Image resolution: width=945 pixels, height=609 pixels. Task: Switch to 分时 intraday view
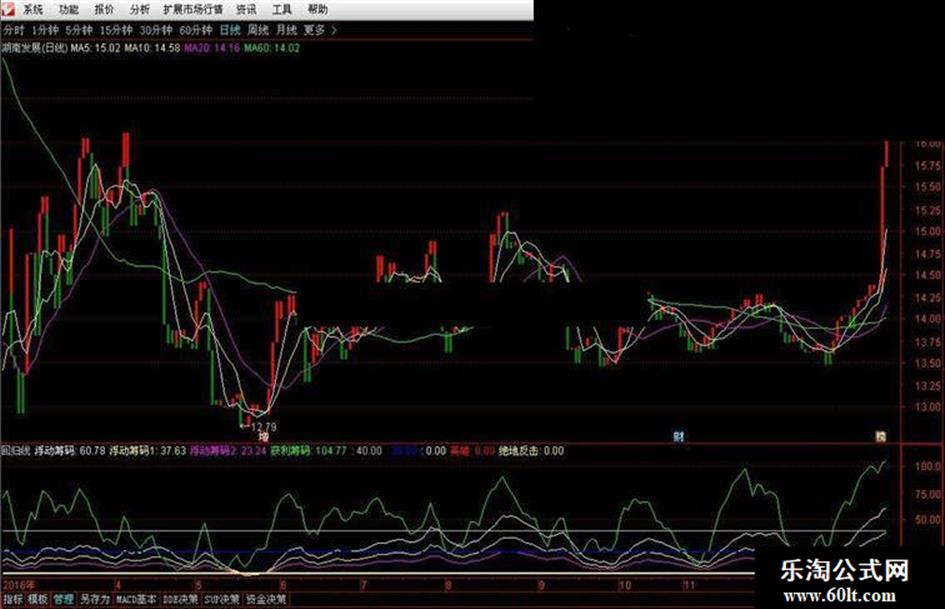tap(13, 30)
